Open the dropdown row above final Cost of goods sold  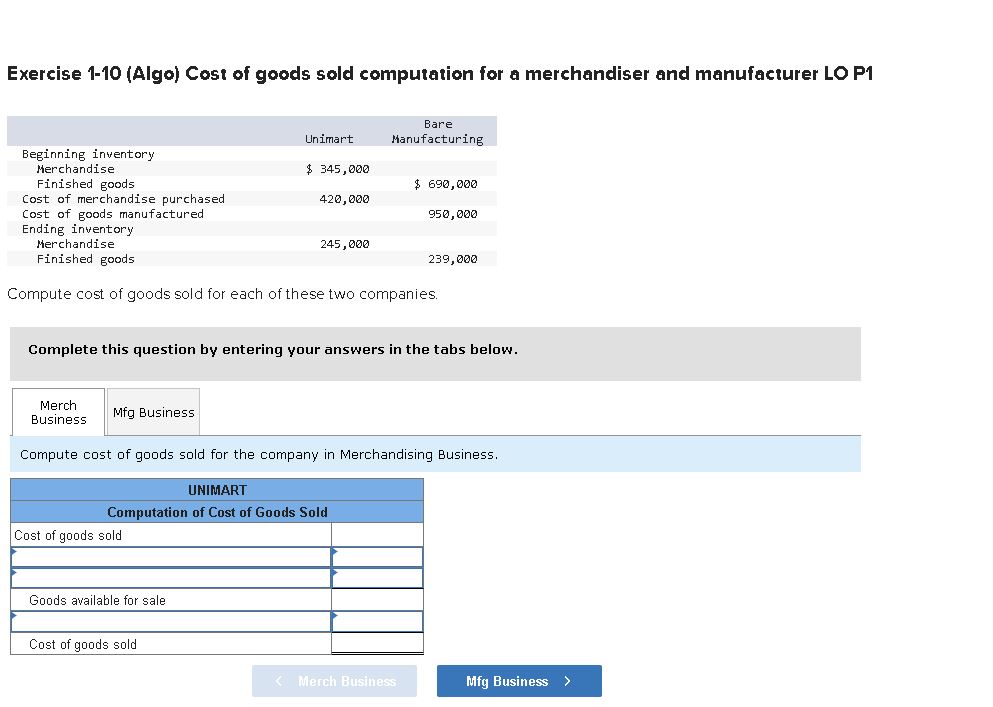point(170,621)
